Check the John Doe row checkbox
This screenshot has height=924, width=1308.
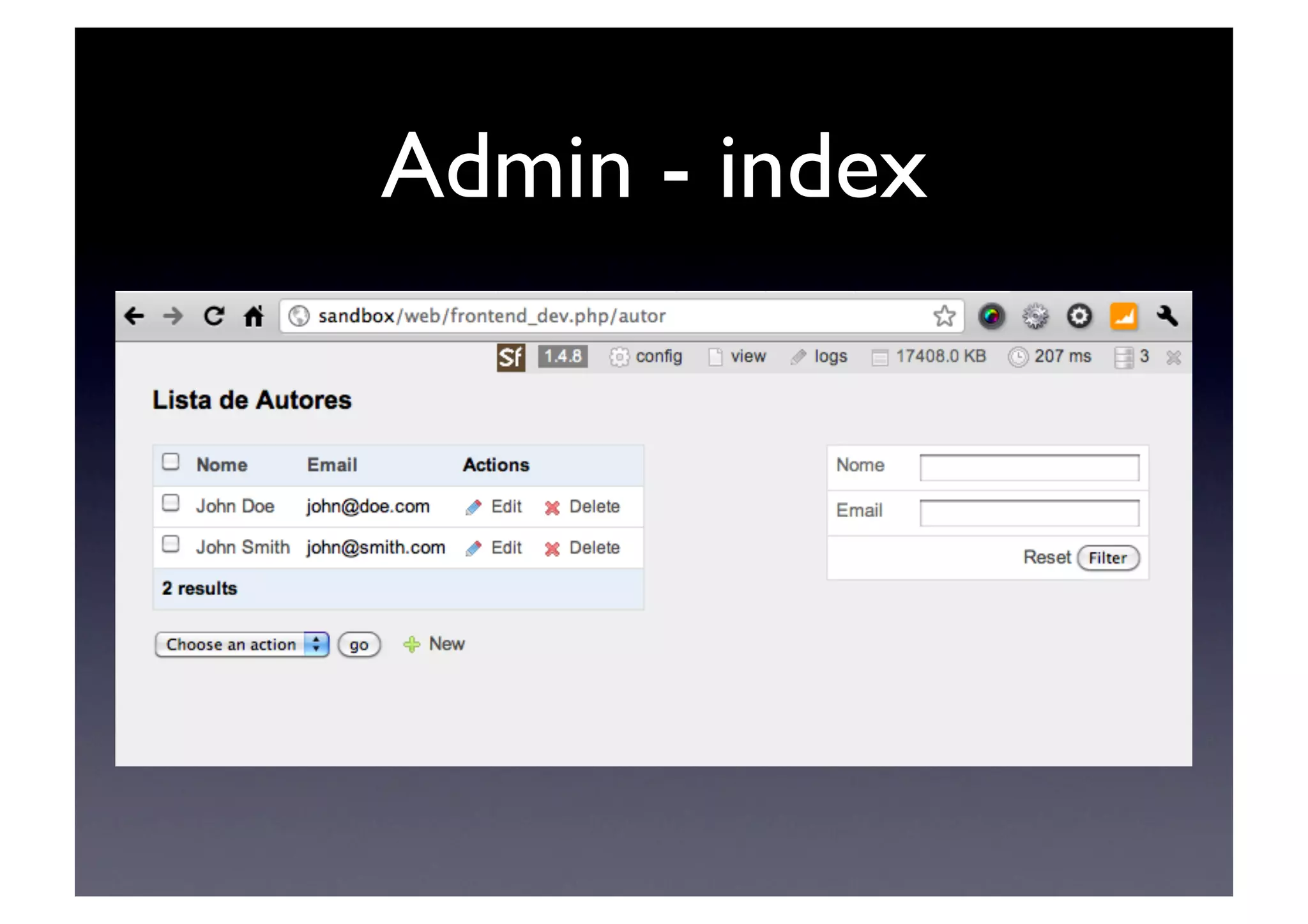pyautogui.click(x=171, y=503)
